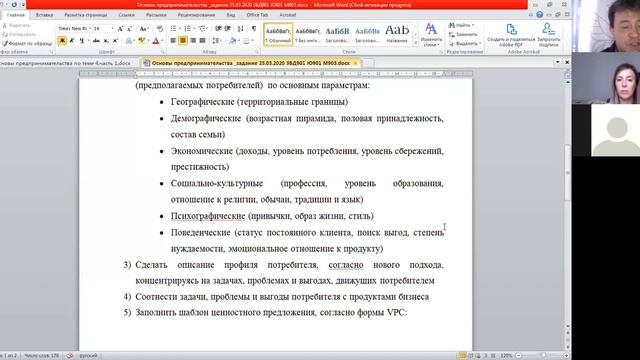Toggle show paragraph marks (¶)

[253, 29]
